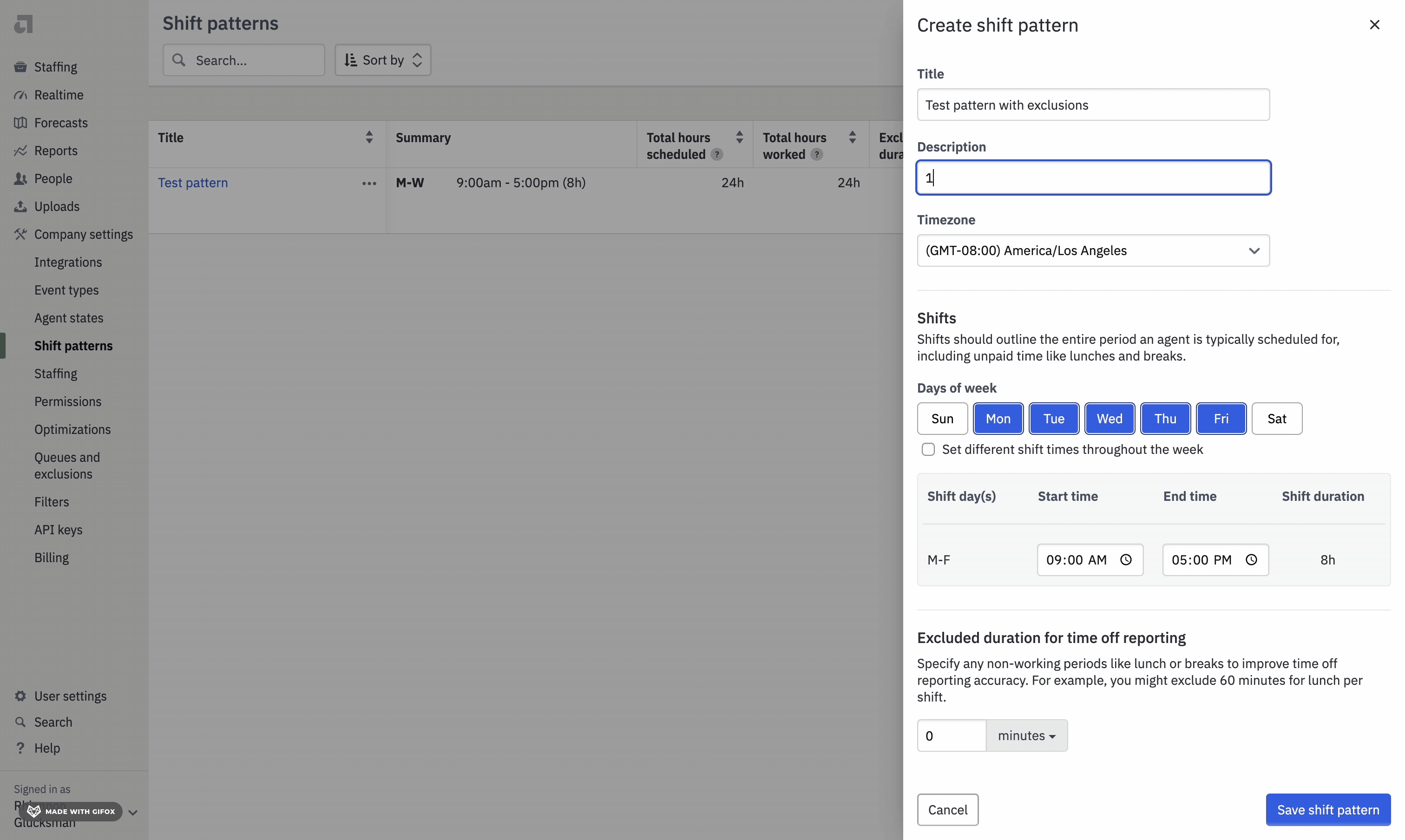Open the minutes unit dropdown
The height and width of the screenshot is (840, 1405).
pos(1026,735)
